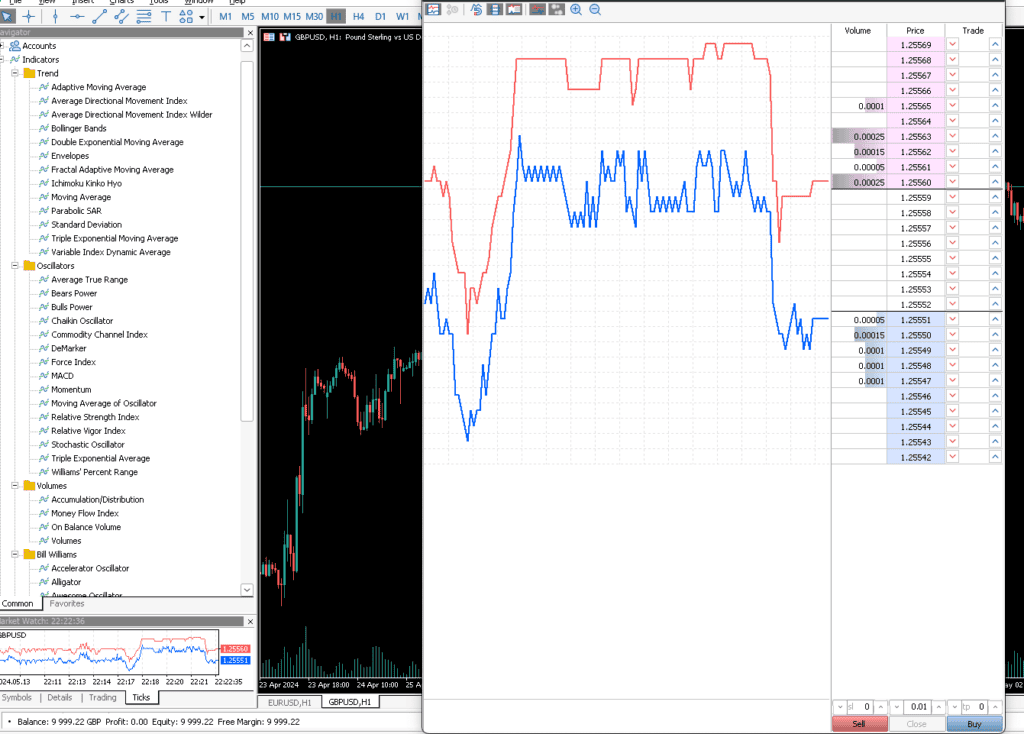Screen dimensions: 1024x734
Task: Open the Symbols tab in Market Watch
Action: click(16, 697)
